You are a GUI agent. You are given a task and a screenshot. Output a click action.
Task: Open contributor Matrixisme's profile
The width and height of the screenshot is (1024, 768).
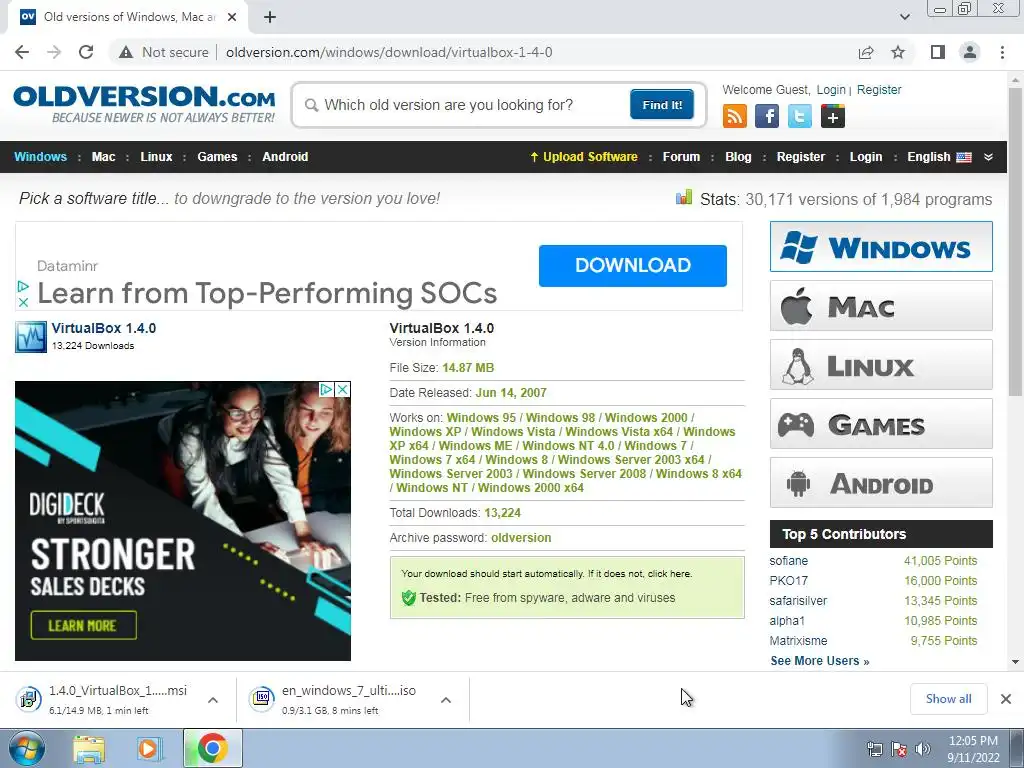[x=798, y=641]
